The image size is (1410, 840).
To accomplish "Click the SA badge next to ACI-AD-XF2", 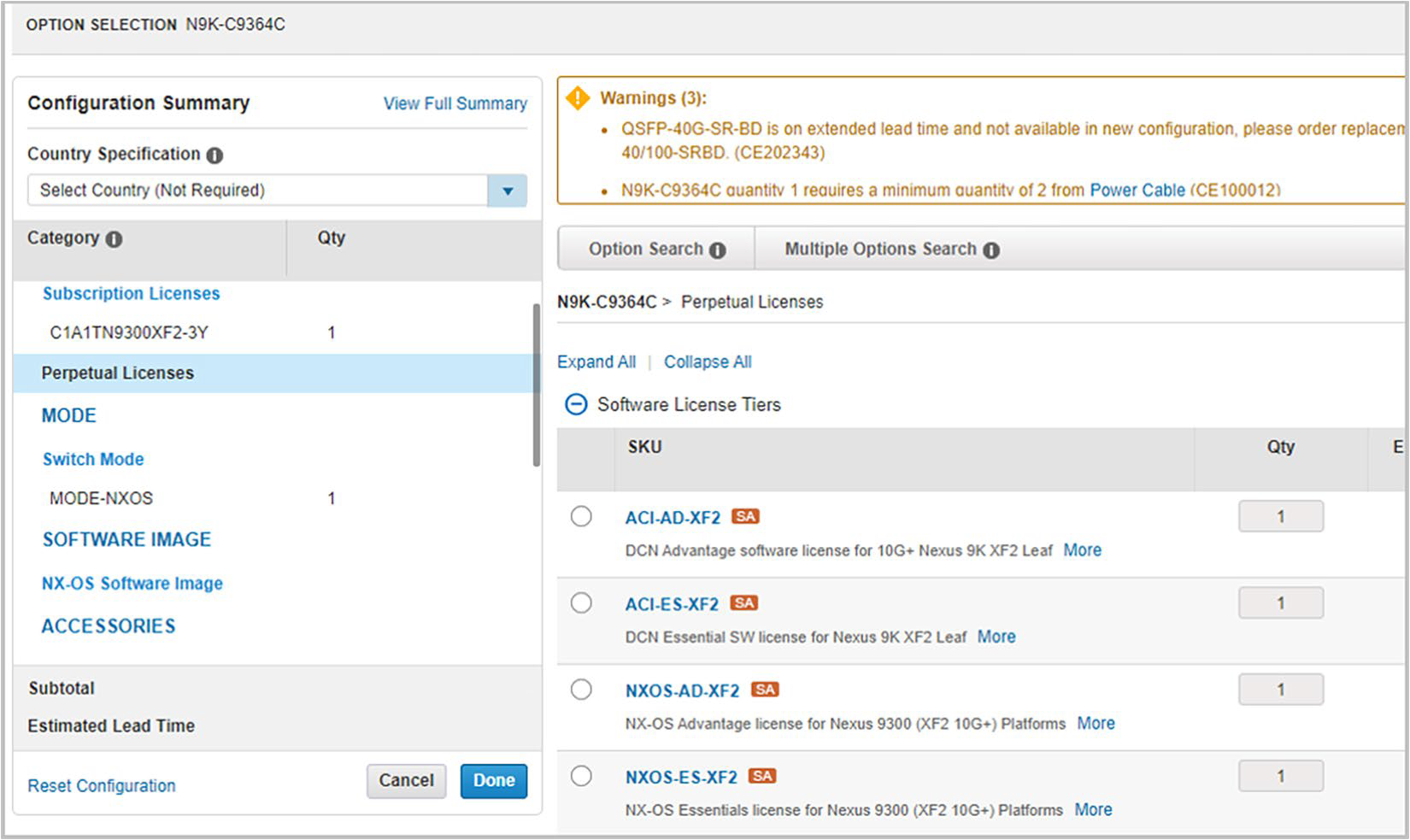I will [746, 516].
